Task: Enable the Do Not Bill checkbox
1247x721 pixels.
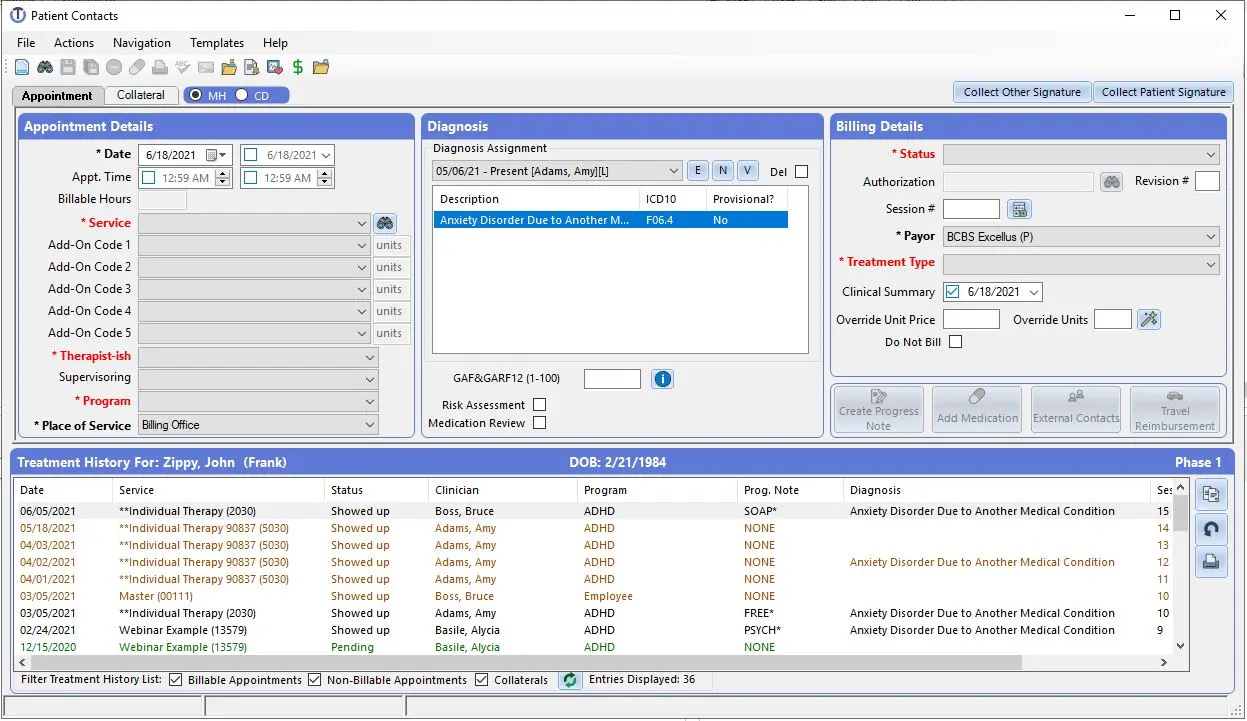Action: click(955, 340)
